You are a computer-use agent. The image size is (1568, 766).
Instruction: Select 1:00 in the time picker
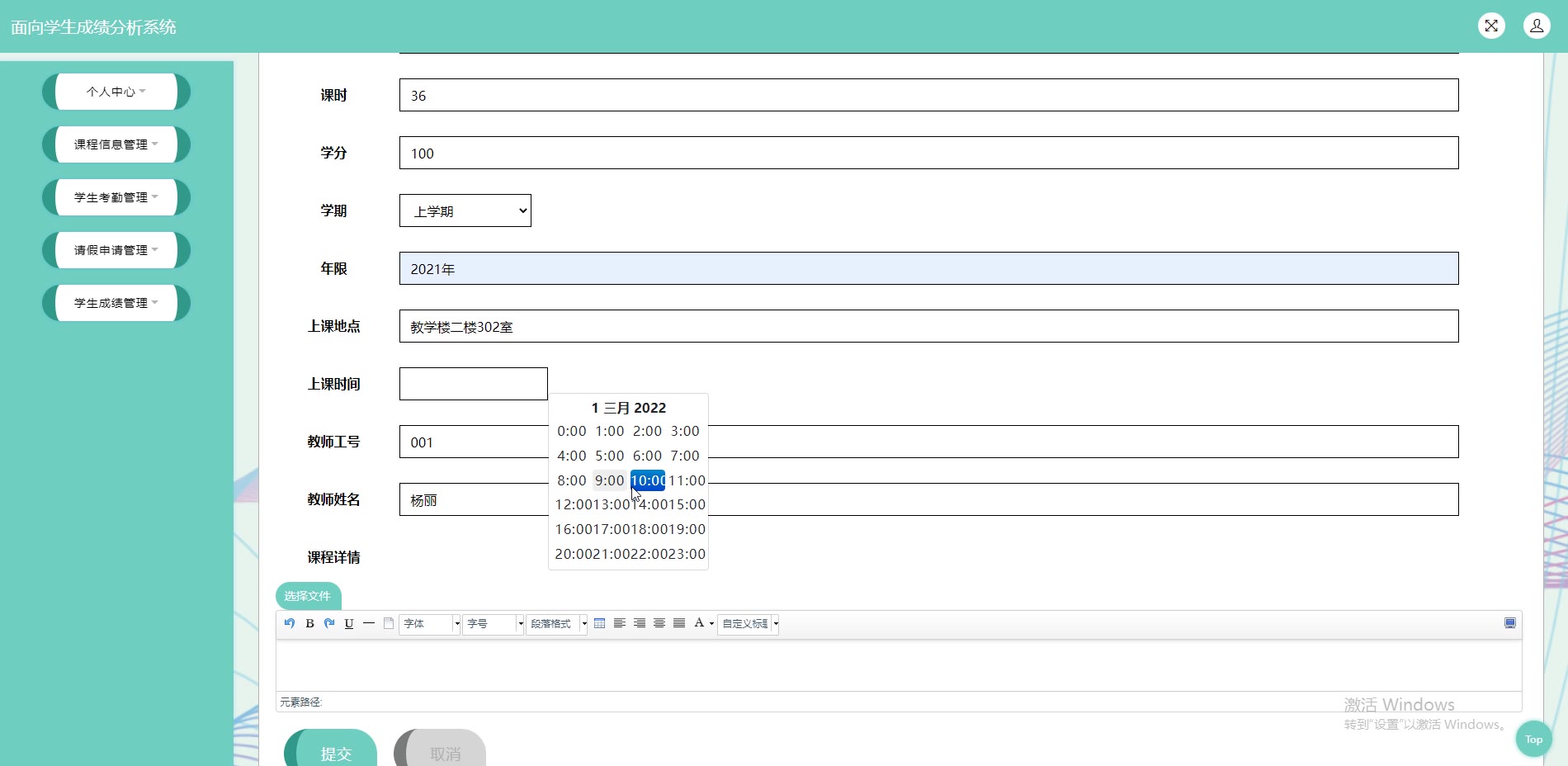(609, 431)
